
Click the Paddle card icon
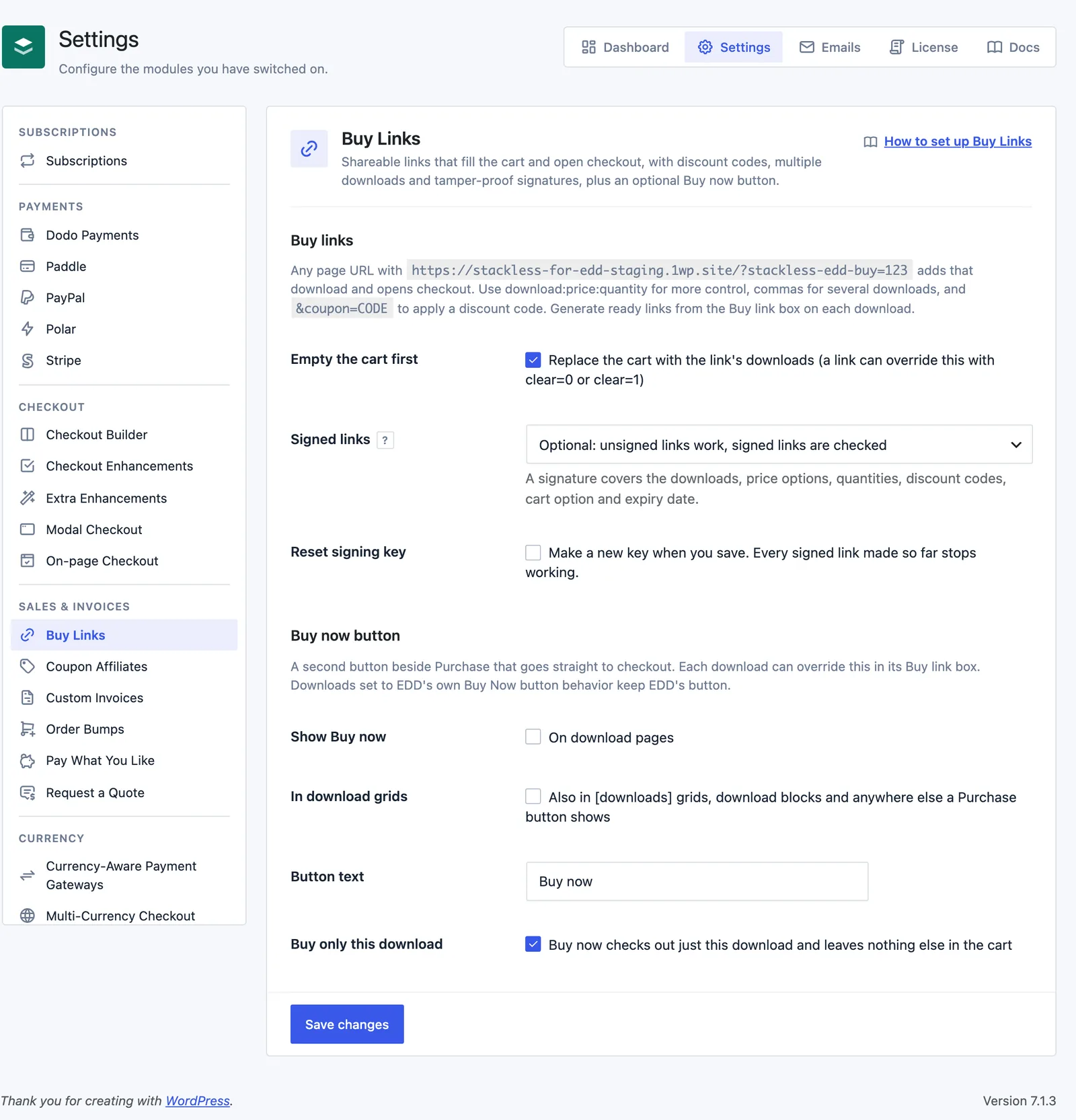(x=28, y=266)
